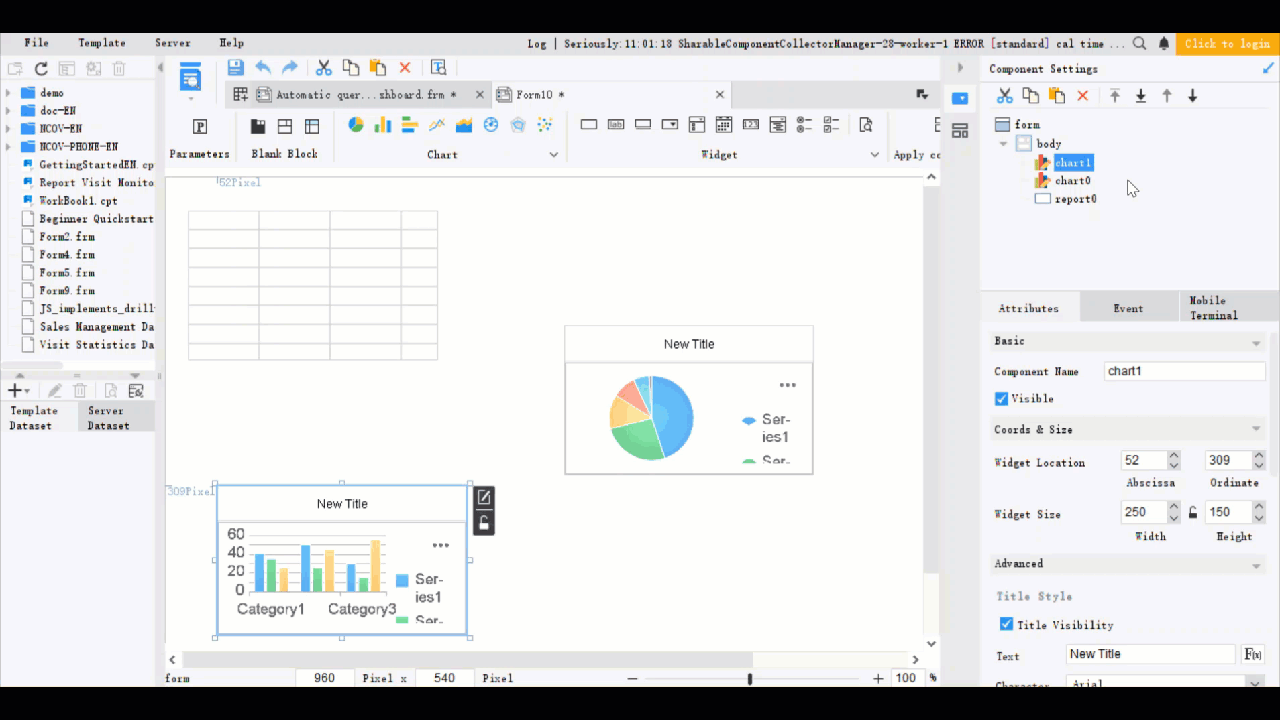Add a Parameters panel with the P icon

(200, 127)
